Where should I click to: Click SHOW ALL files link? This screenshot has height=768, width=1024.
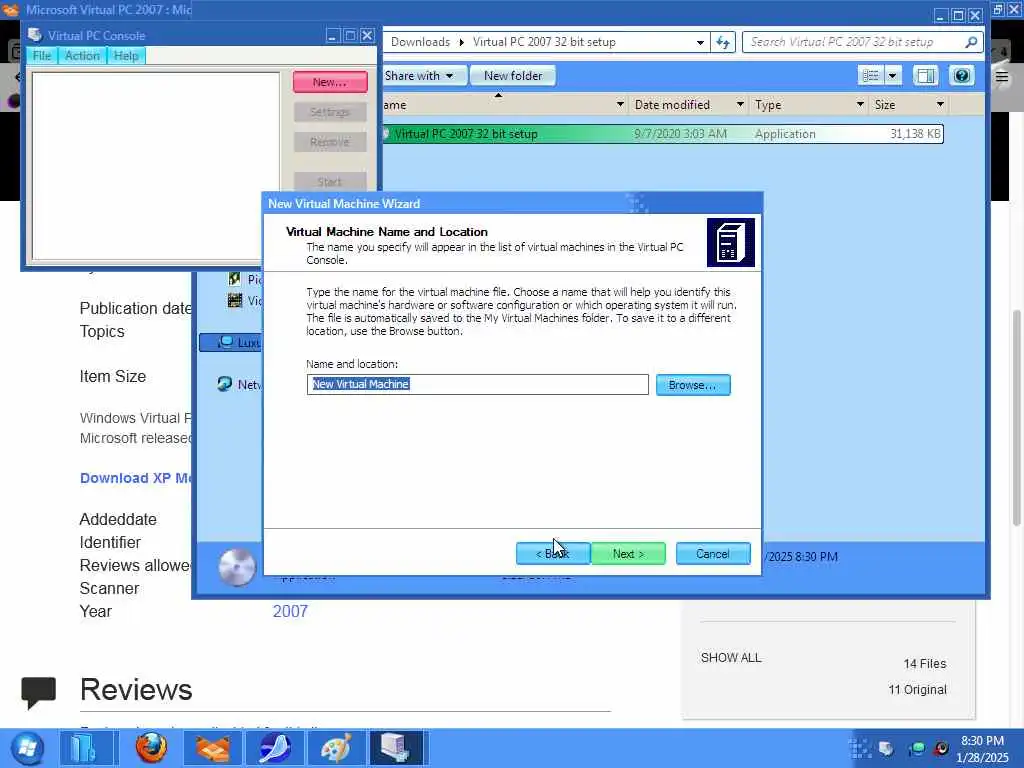pyautogui.click(x=731, y=658)
